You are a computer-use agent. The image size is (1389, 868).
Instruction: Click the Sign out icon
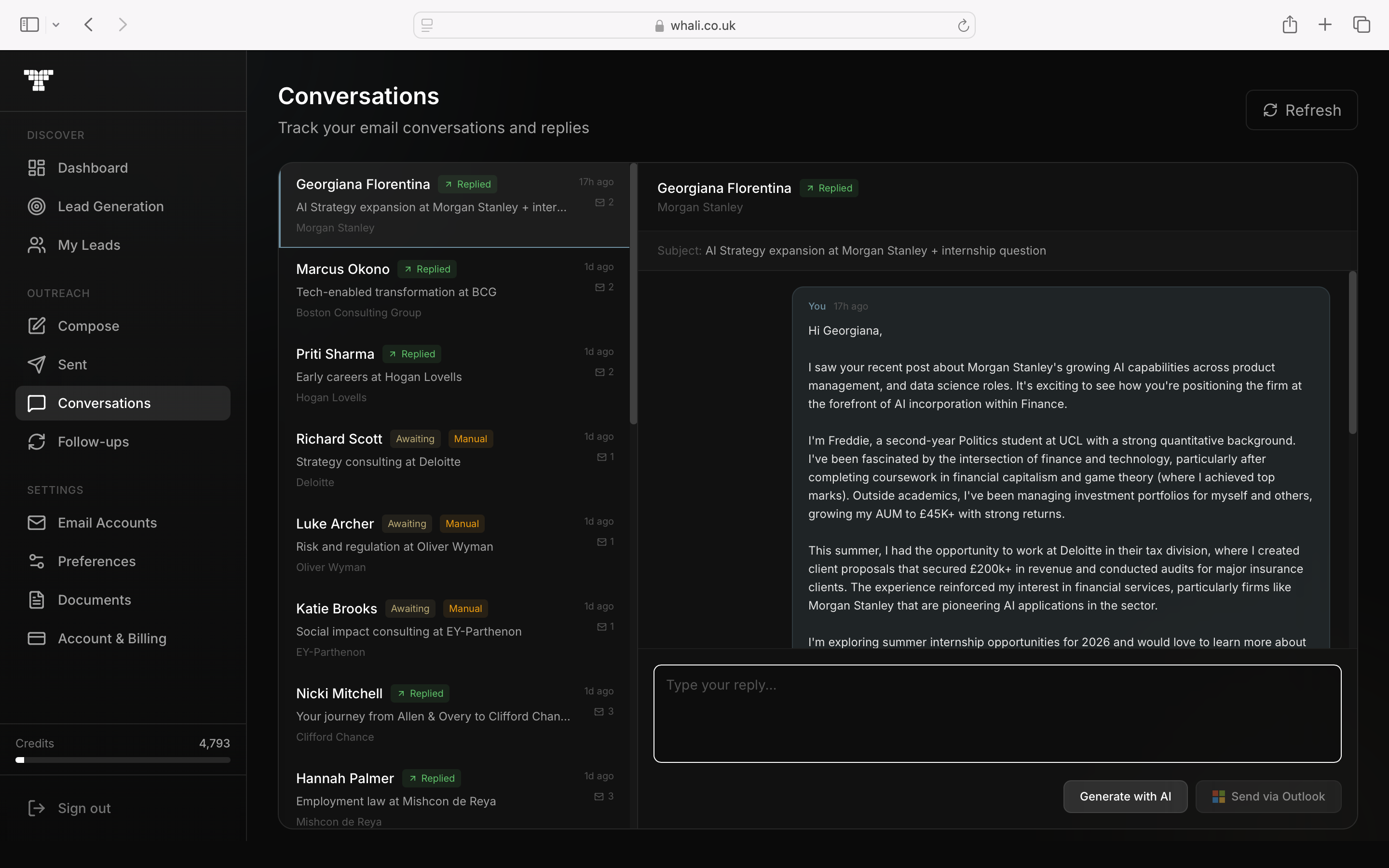[x=36, y=808]
